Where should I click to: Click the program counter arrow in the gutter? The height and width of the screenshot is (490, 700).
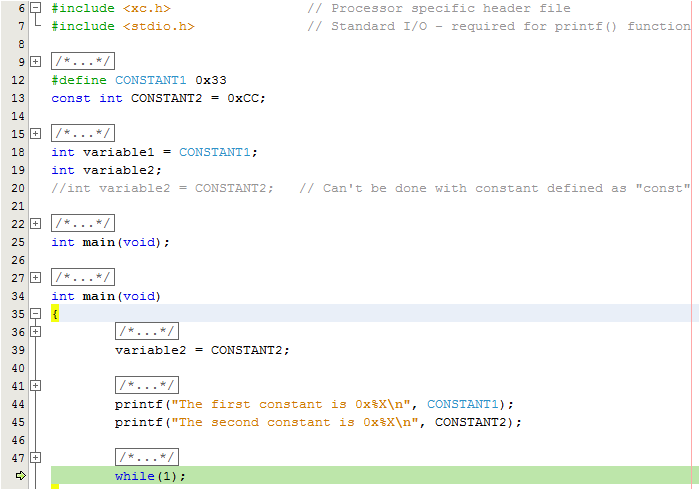coord(20,476)
